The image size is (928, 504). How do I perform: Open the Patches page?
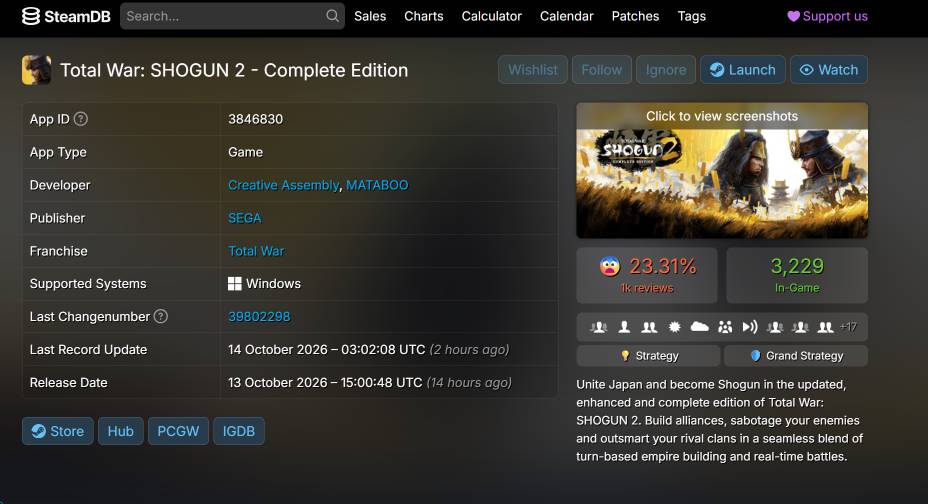635,16
